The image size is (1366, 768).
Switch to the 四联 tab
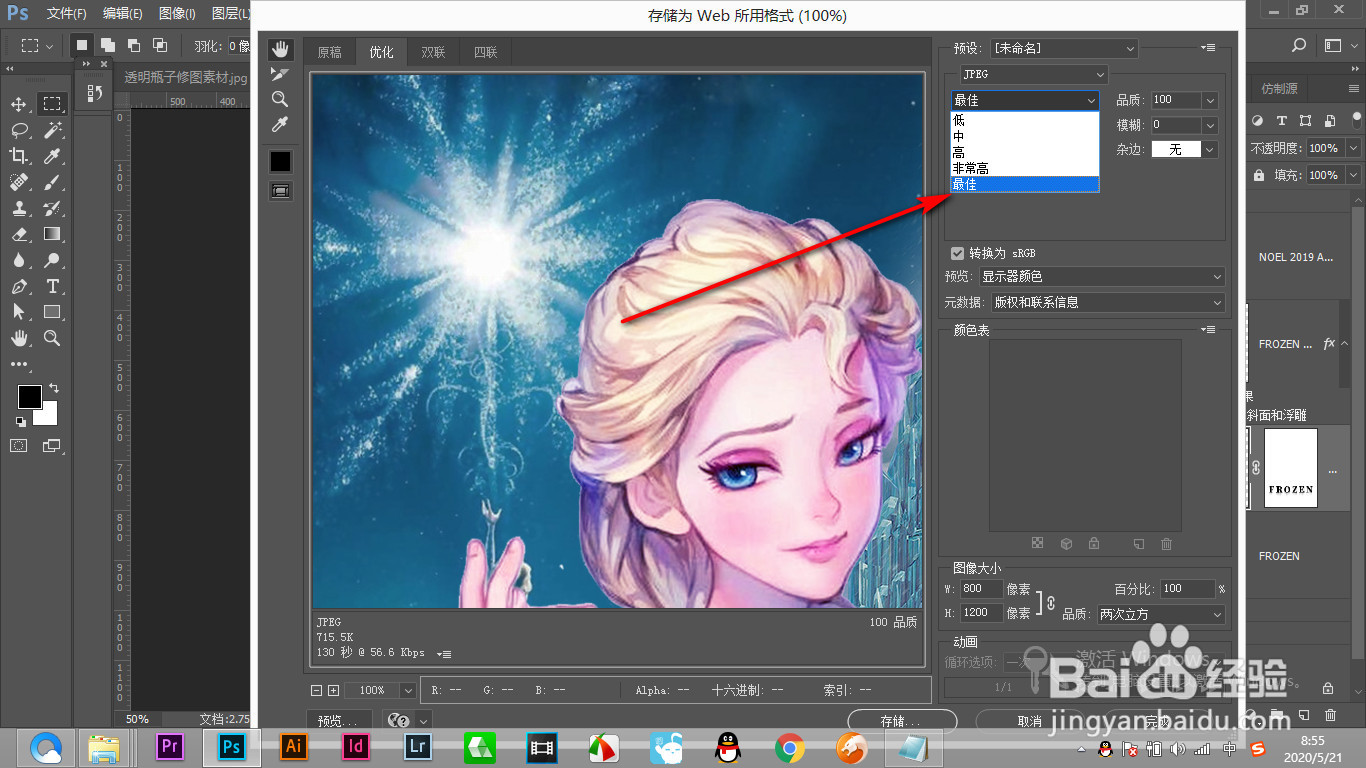pyautogui.click(x=485, y=53)
